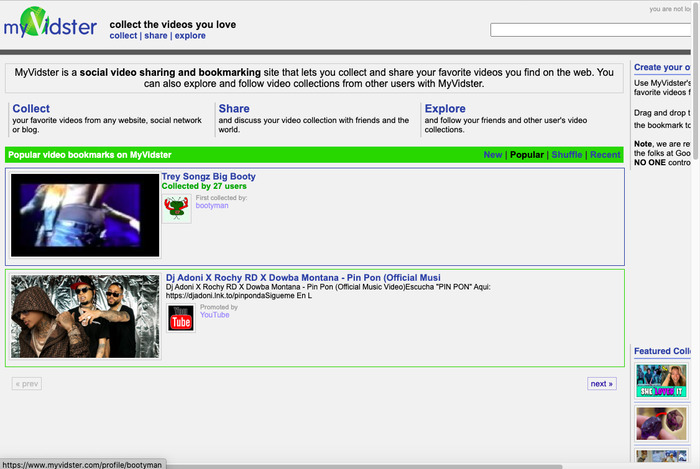Open the 'Create your o…' sidebar link
The width and height of the screenshot is (700, 469).
662,67
